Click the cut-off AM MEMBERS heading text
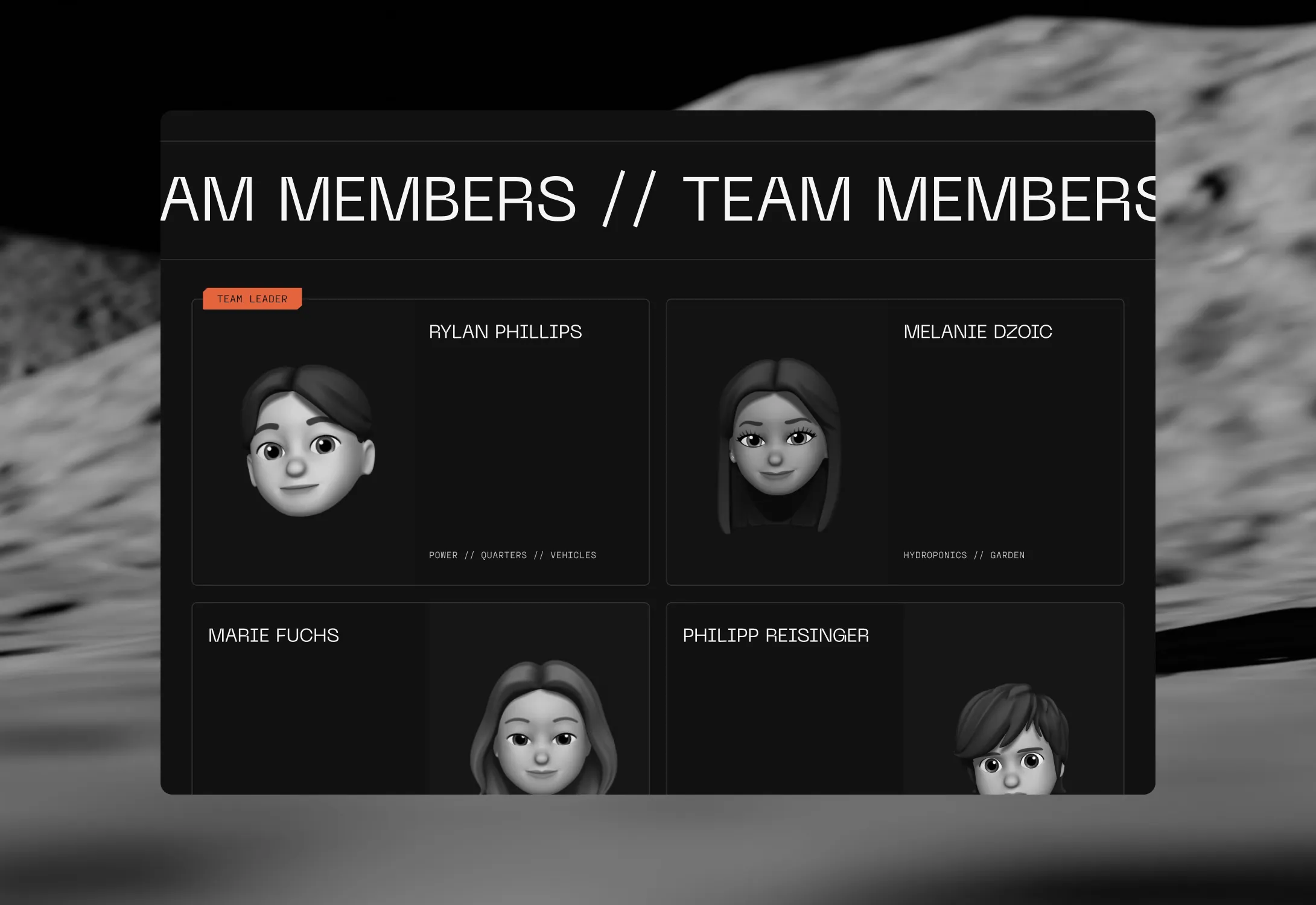The height and width of the screenshot is (905, 1316). 368,199
